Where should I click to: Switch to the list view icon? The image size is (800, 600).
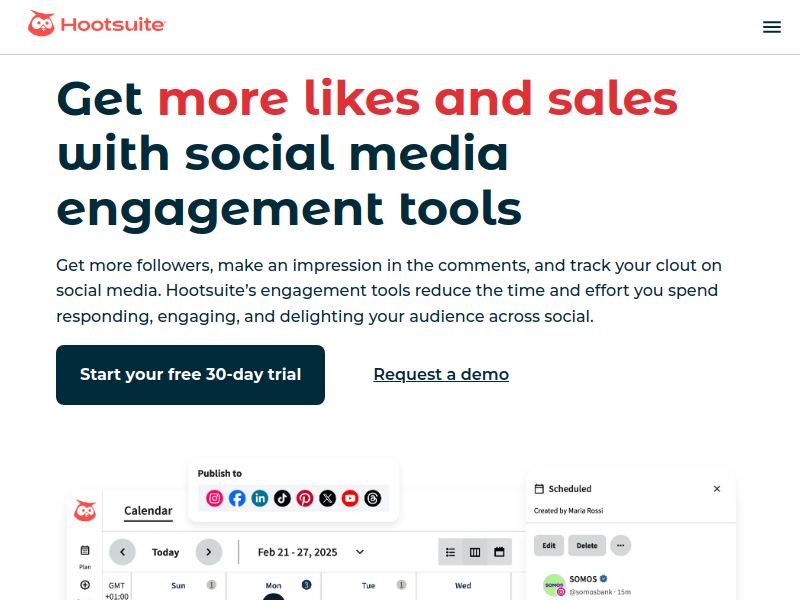click(x=451, y=552)
